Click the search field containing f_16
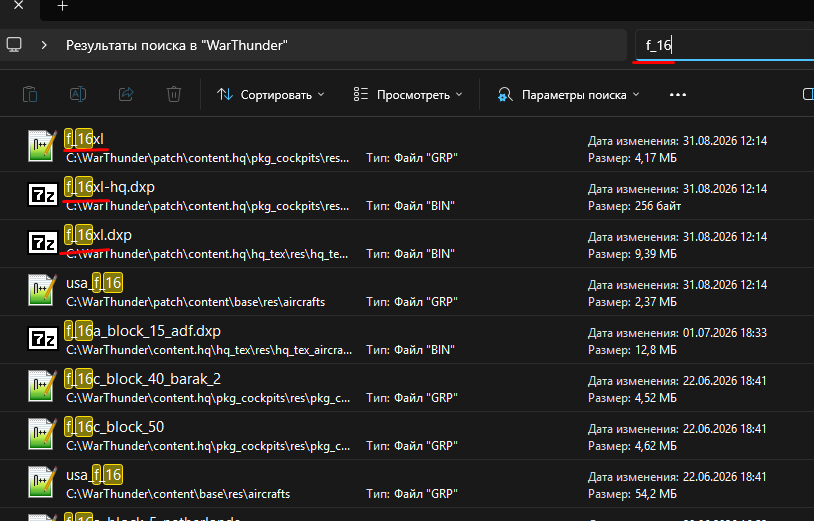Image resolution: width=814 pixels, height=521 pixels. (x=725, y=45)
